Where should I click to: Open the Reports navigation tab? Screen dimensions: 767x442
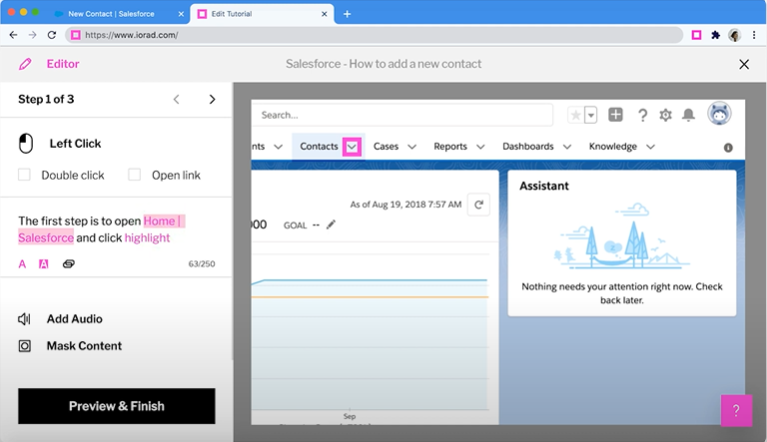450,147
